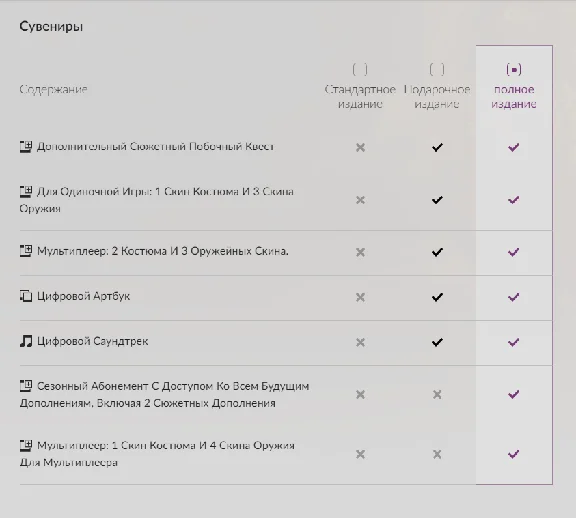
Task: Click the Подарочное издание column label
Action: [x=437, y=97]
